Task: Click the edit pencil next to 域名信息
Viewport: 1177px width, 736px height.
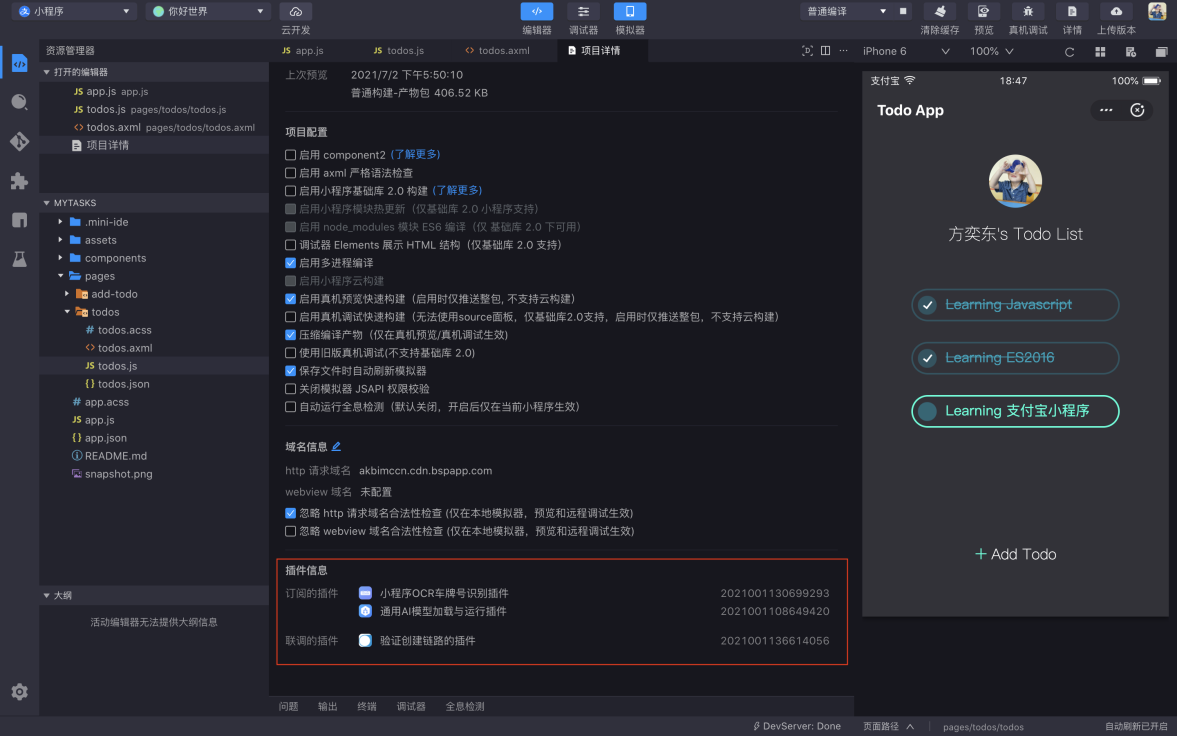Action: (x=336, y=447)
